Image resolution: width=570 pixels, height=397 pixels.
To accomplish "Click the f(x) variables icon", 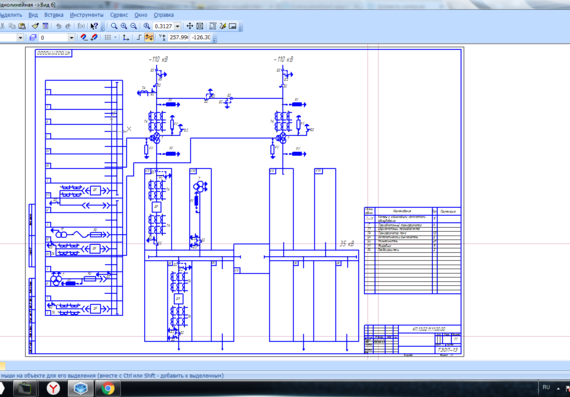I will [81, 26].
